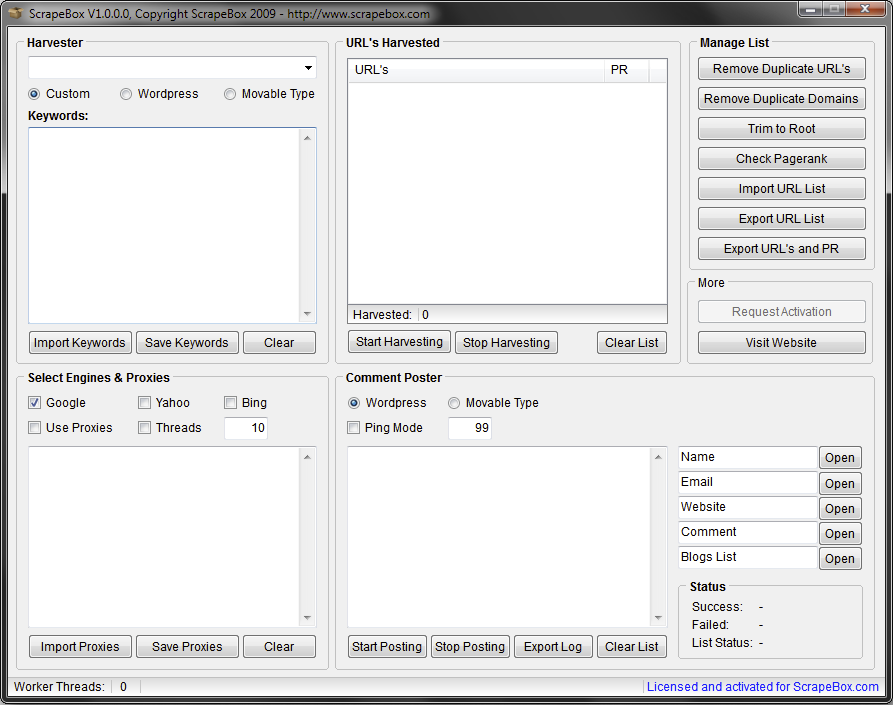Click Import URL List

tap(781, 188)
